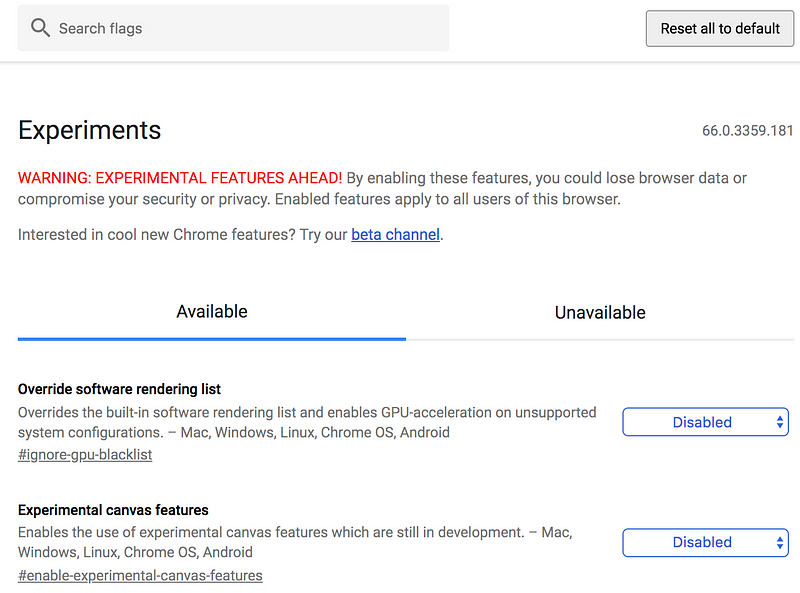Viewport: 800px width, 593px height.
Task: Click the #ignore-gpu-blacklist anchor link
Action: tap(85, 454)
